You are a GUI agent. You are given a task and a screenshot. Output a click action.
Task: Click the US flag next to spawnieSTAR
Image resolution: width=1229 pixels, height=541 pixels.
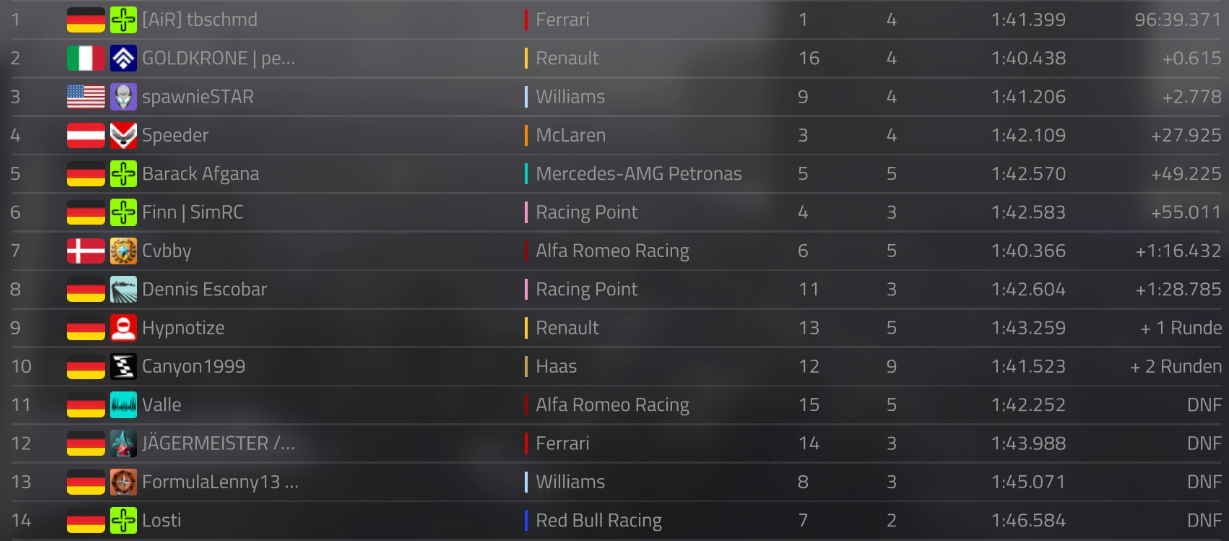(86, 97)
